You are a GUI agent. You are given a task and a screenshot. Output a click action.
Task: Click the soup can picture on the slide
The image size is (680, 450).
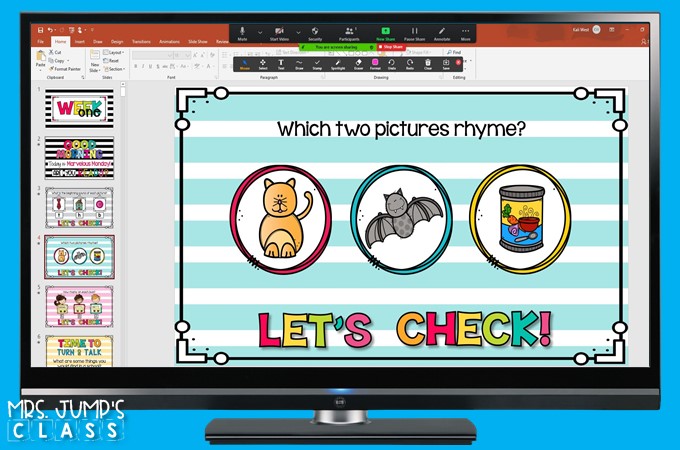point(520,219)
